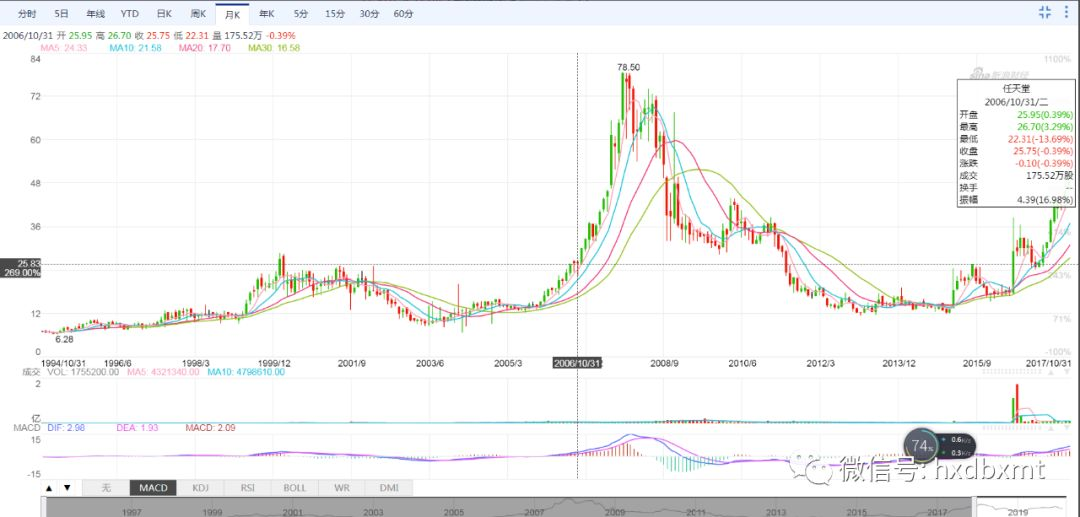This screenshot has height=517, width=1080.
Task: Click the MACD: 2.09 indicator value
Action: pyautogui.click(x=210, y=428)
